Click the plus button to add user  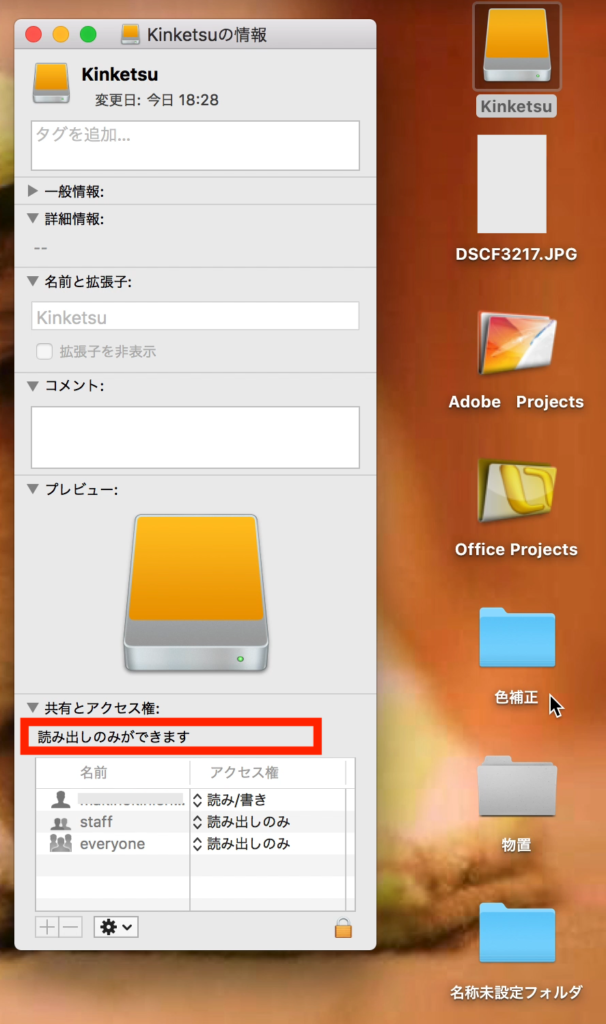point(47,927)
